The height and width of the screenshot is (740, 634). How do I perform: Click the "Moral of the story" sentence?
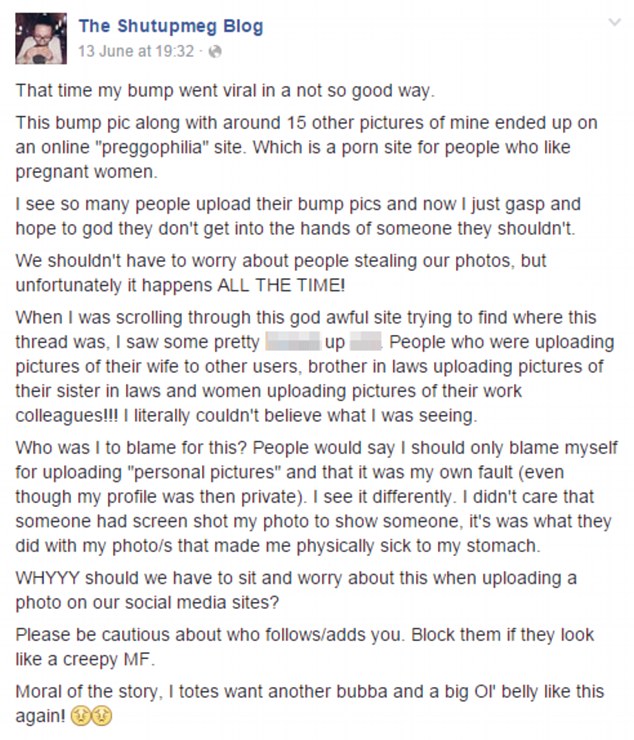click(95, 692)
